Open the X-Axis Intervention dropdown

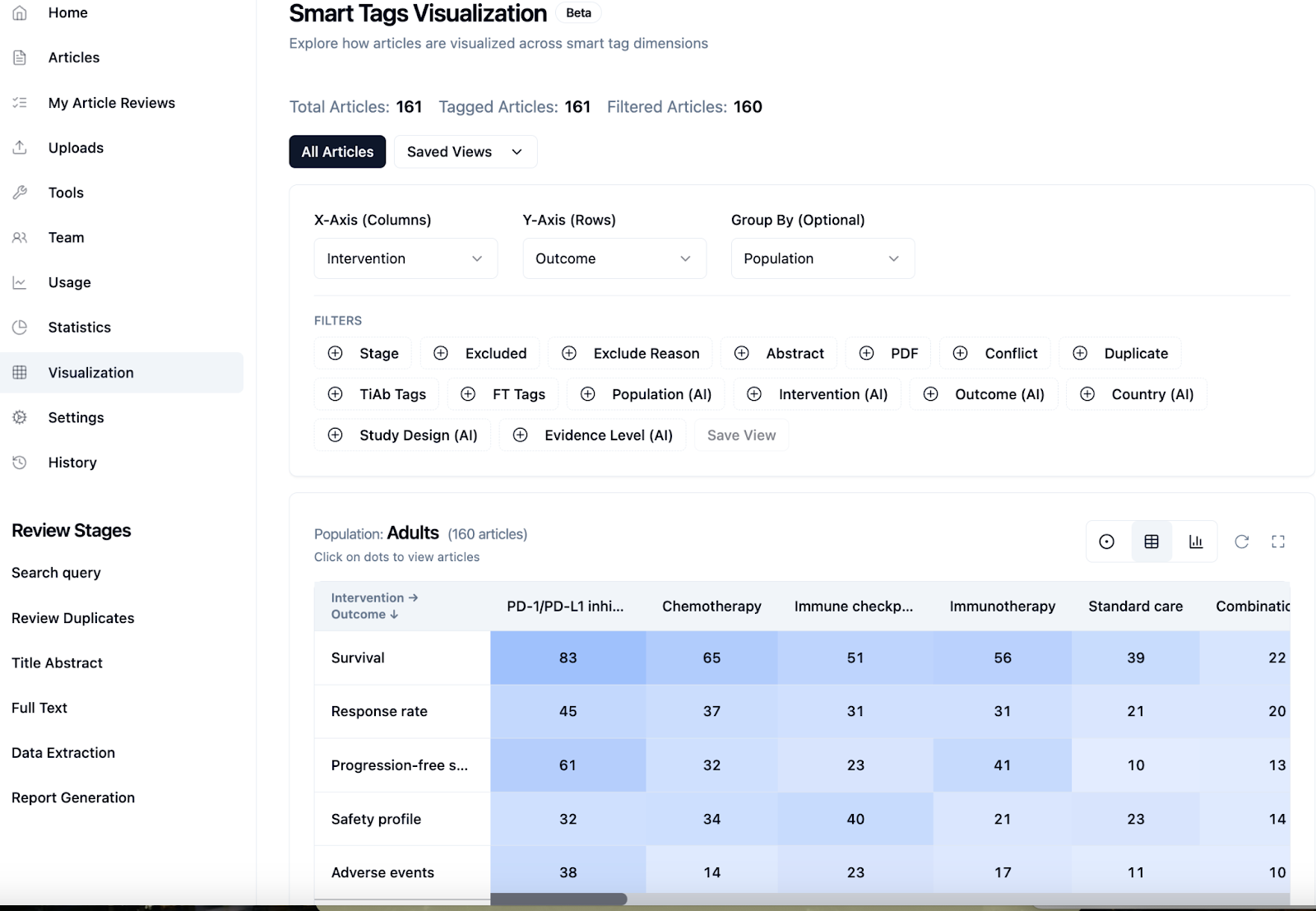click(405, 258)
